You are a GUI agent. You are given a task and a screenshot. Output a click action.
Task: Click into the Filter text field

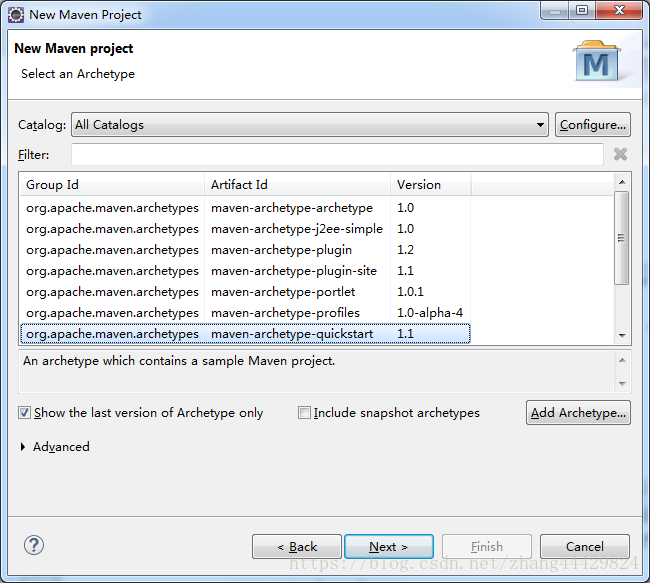click(x=337, y=154)
